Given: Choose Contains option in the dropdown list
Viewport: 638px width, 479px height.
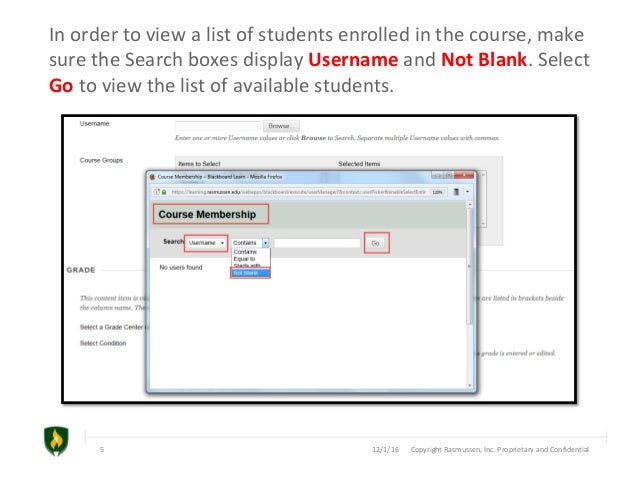Looking at the screenshot, I should coord(245,252).
